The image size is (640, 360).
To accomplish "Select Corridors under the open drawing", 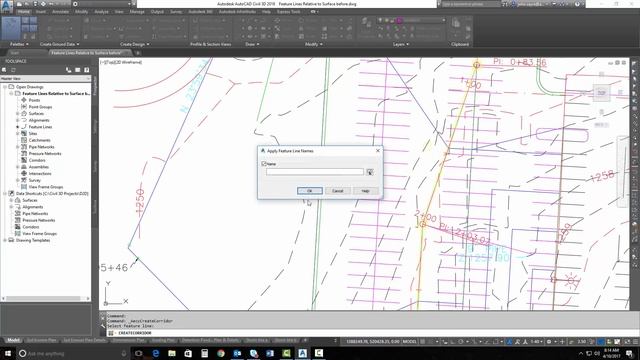I will pos(37,160).
